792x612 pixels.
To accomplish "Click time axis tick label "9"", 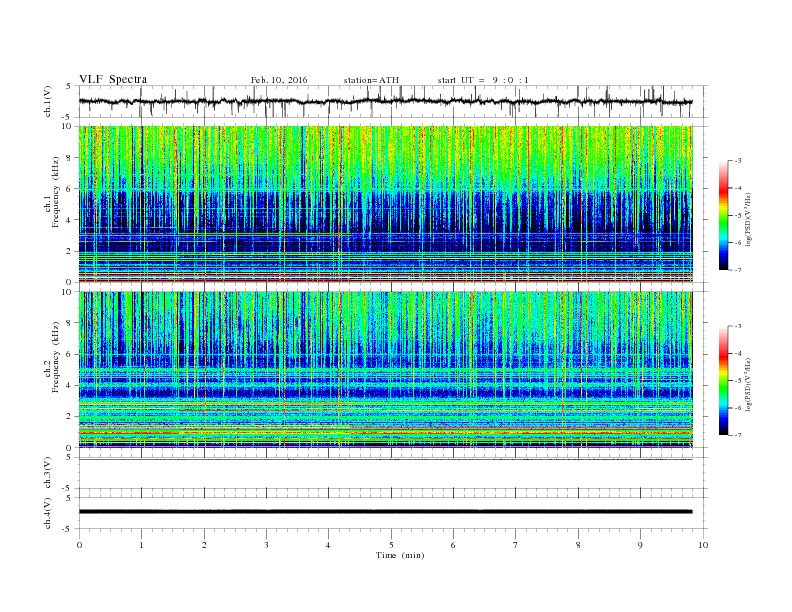I will [640, 545].
